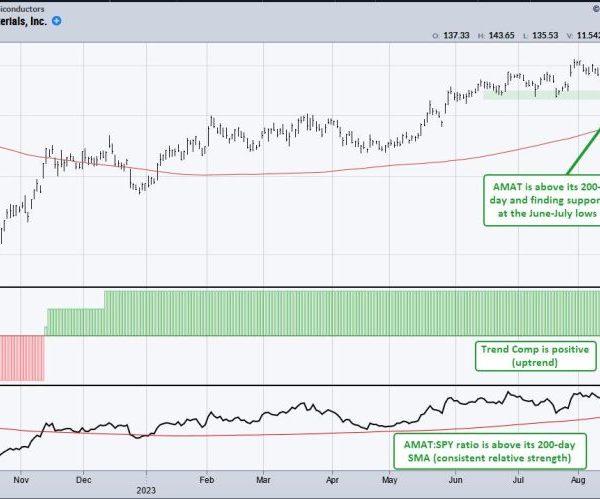Click the red negative Trend Composite histogram
Image resolution: width=600 pixels, height=499 pixels.
[22, 358]
